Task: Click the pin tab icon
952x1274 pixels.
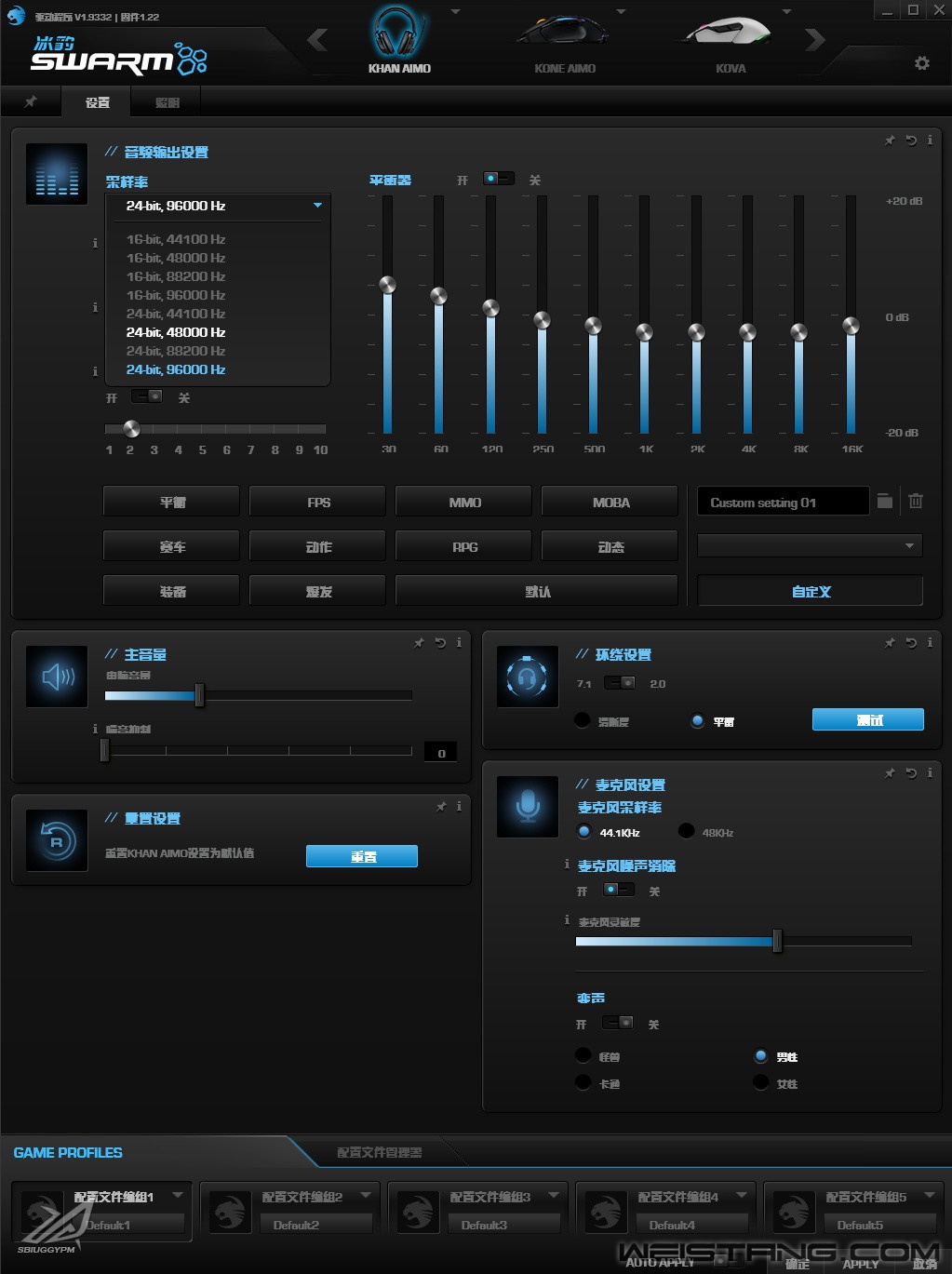Action: coord(31,101)
